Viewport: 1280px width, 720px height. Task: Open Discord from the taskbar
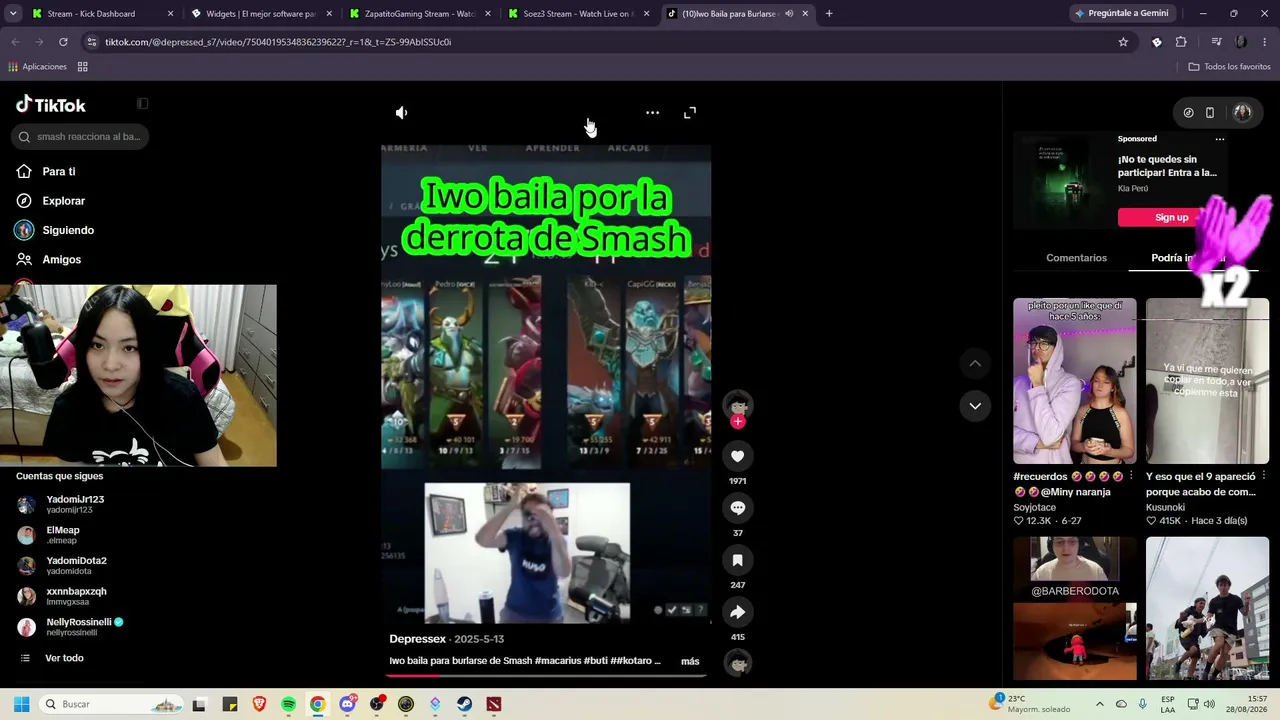click(x=347, y=704)
